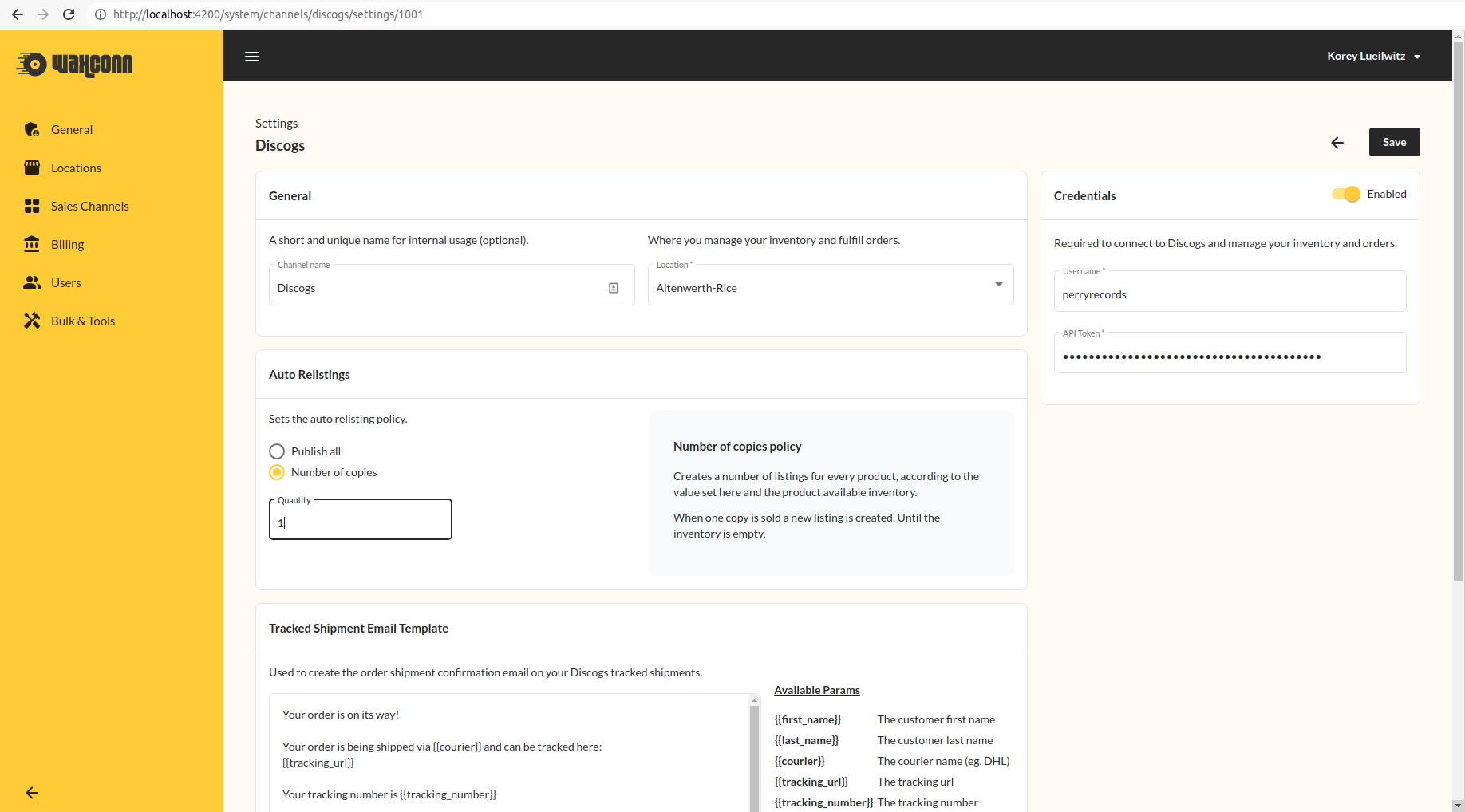Toggle the hamburger menu icon

[x=252, y=57]
